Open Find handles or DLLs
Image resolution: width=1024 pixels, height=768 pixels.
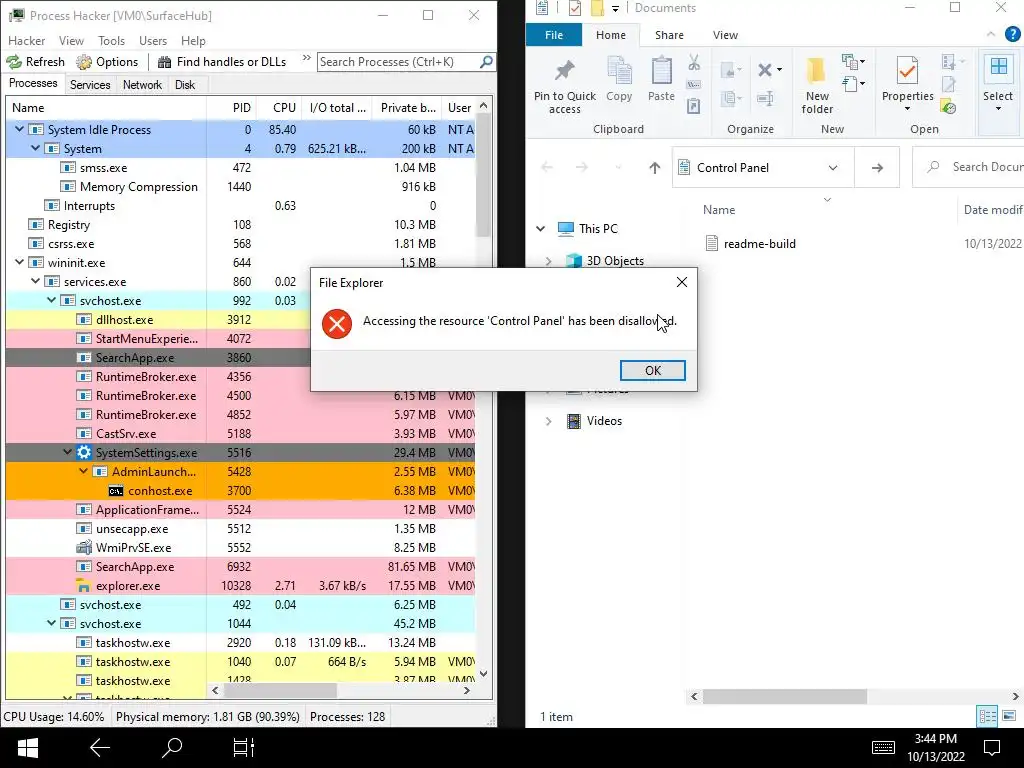(x=222, y=62)
